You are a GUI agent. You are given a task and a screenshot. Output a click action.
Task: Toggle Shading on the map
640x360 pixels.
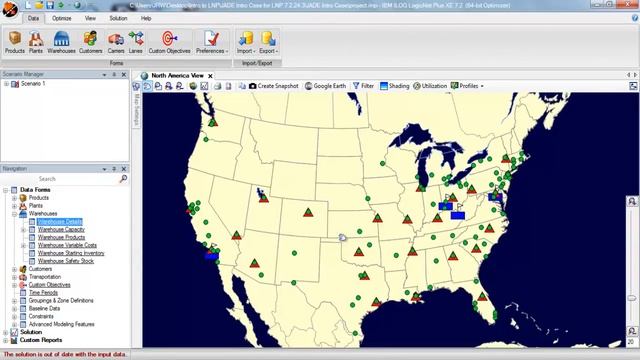pos(394,86)
